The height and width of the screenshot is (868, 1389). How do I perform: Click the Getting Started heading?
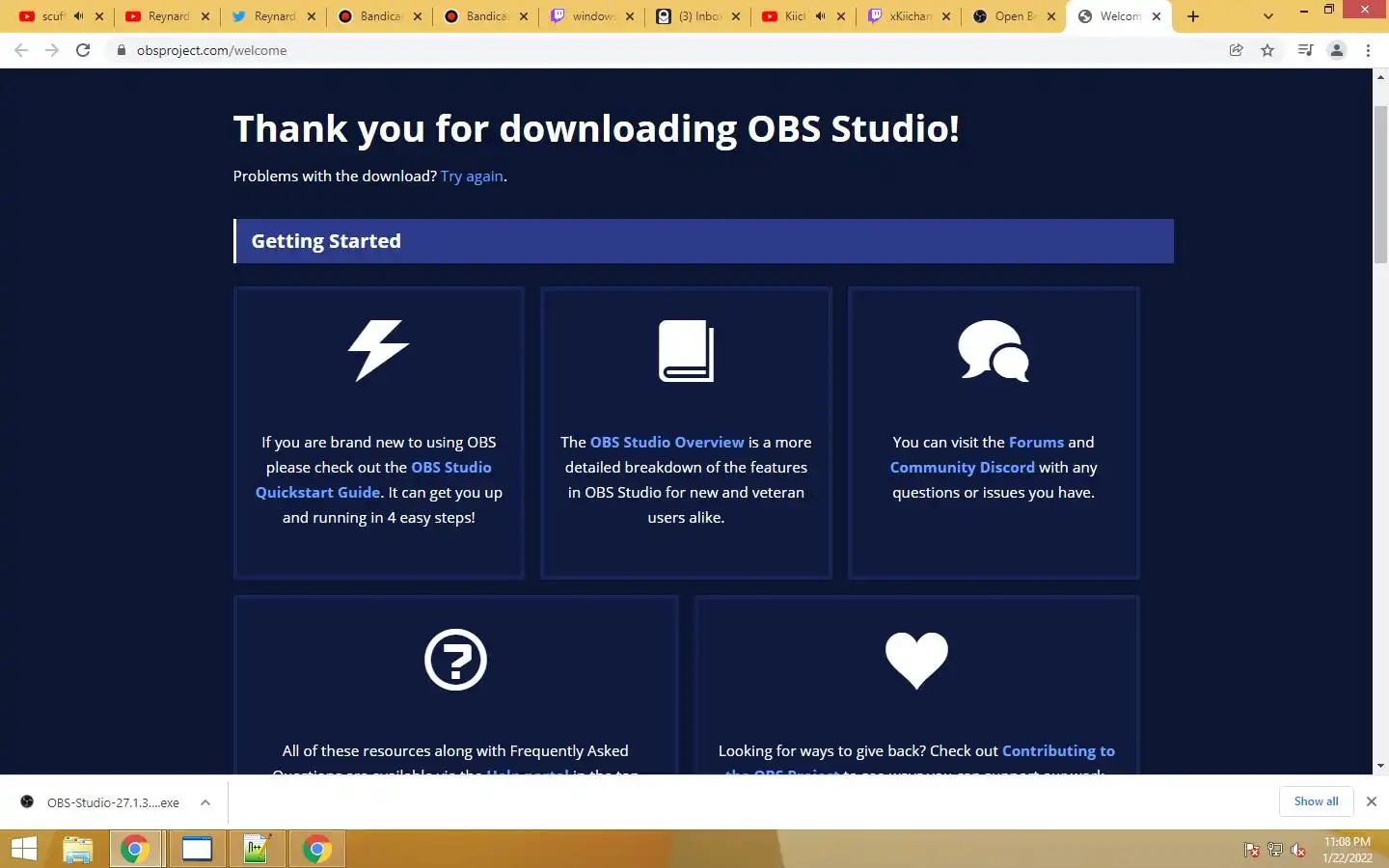(x=326, y=241)
